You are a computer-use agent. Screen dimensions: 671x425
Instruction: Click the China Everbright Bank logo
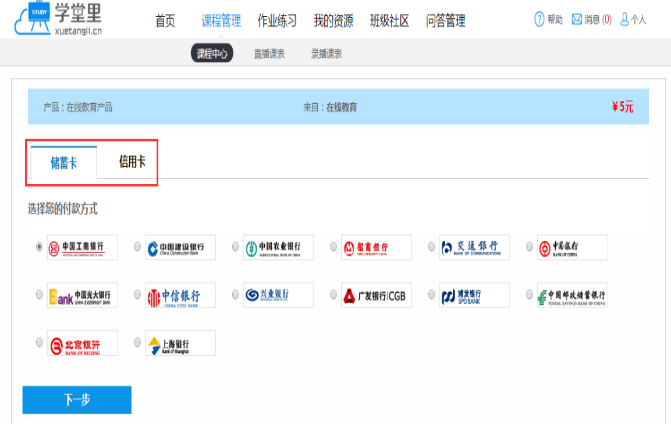coord(82,295)
